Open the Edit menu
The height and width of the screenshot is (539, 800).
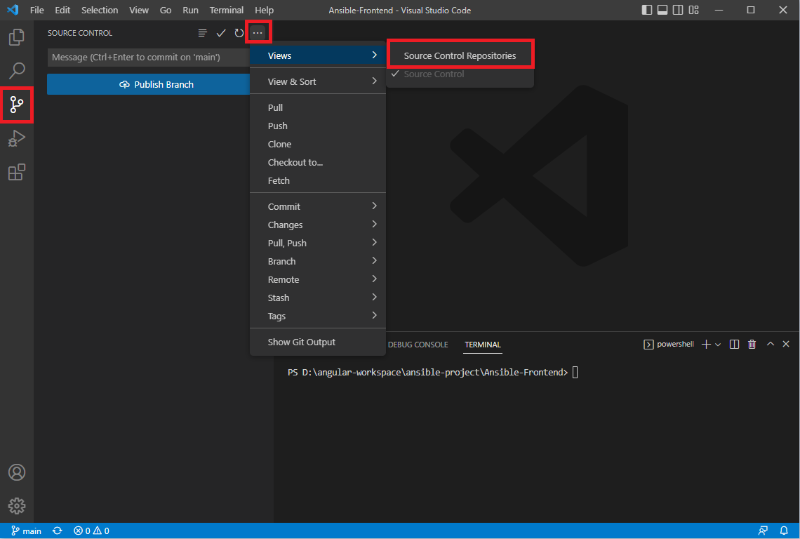62,10
